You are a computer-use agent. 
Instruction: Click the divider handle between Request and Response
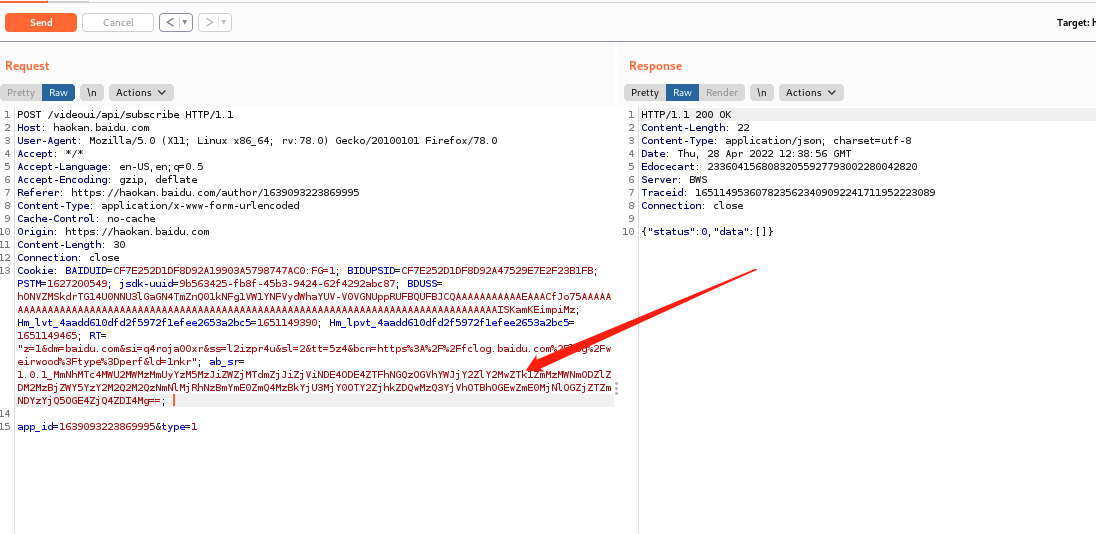(x=616, y=388)
